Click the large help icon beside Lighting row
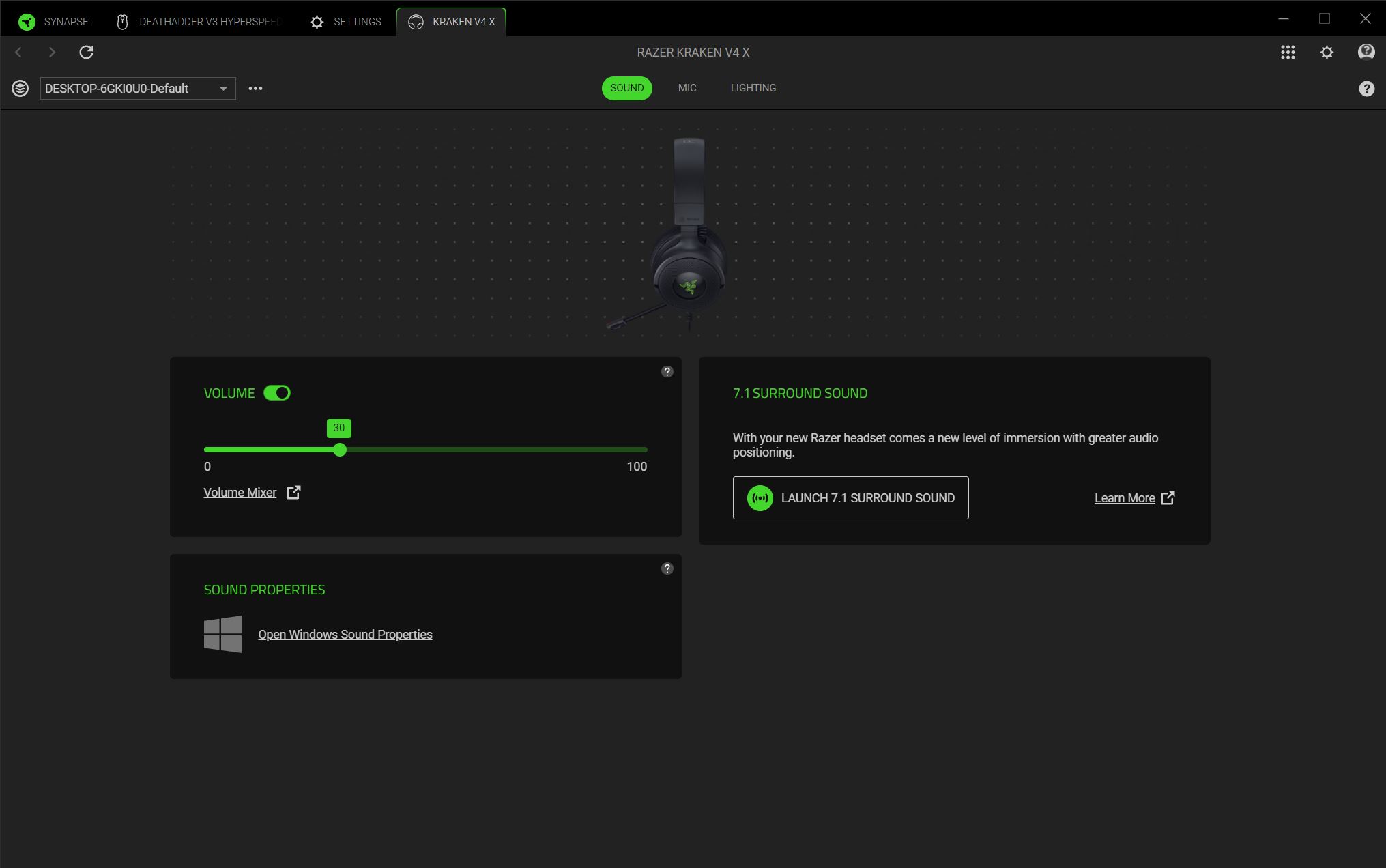The height and width of the screenshot is (868, 1386). [1366, 88]
